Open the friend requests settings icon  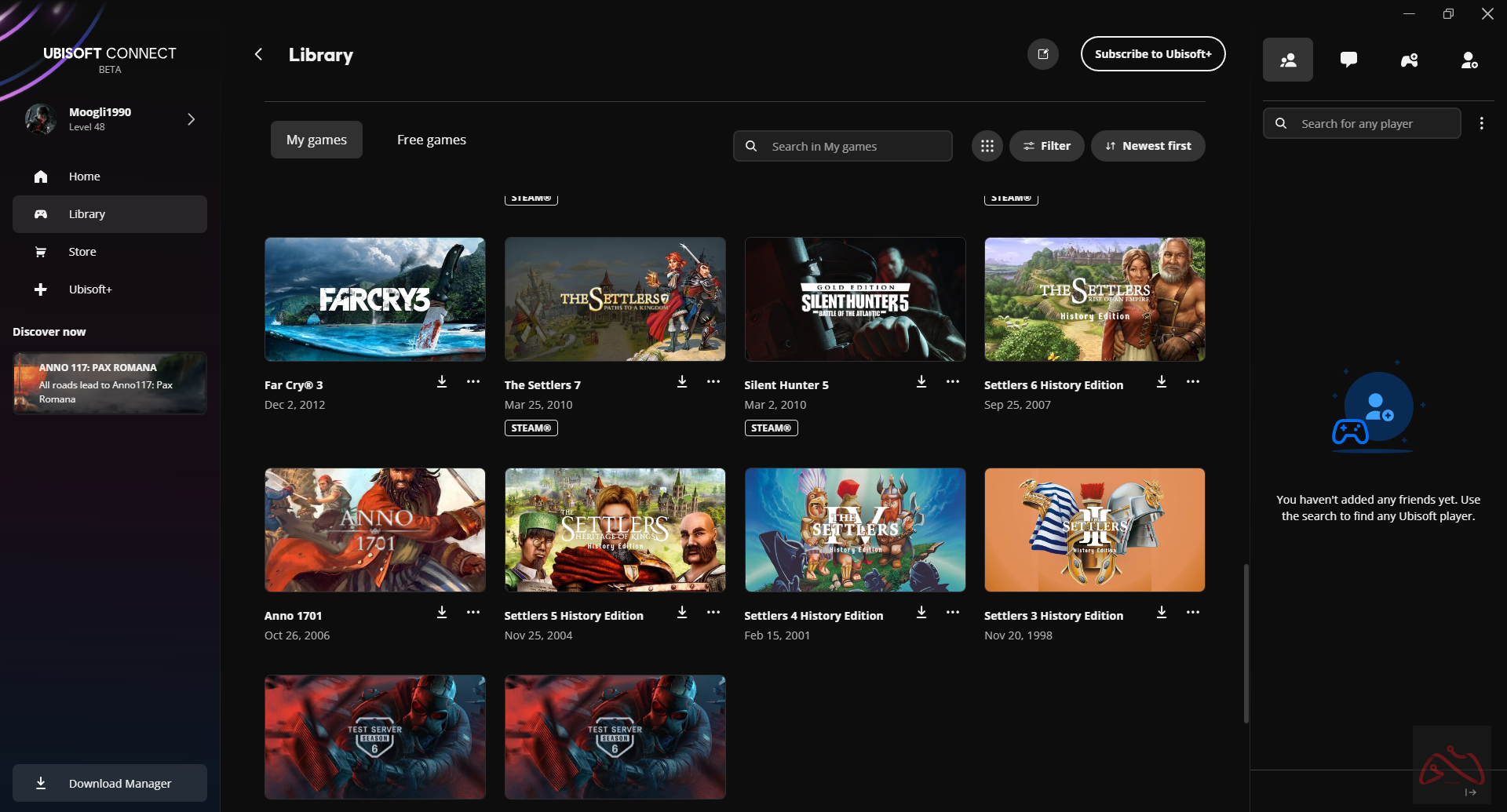1469,60
